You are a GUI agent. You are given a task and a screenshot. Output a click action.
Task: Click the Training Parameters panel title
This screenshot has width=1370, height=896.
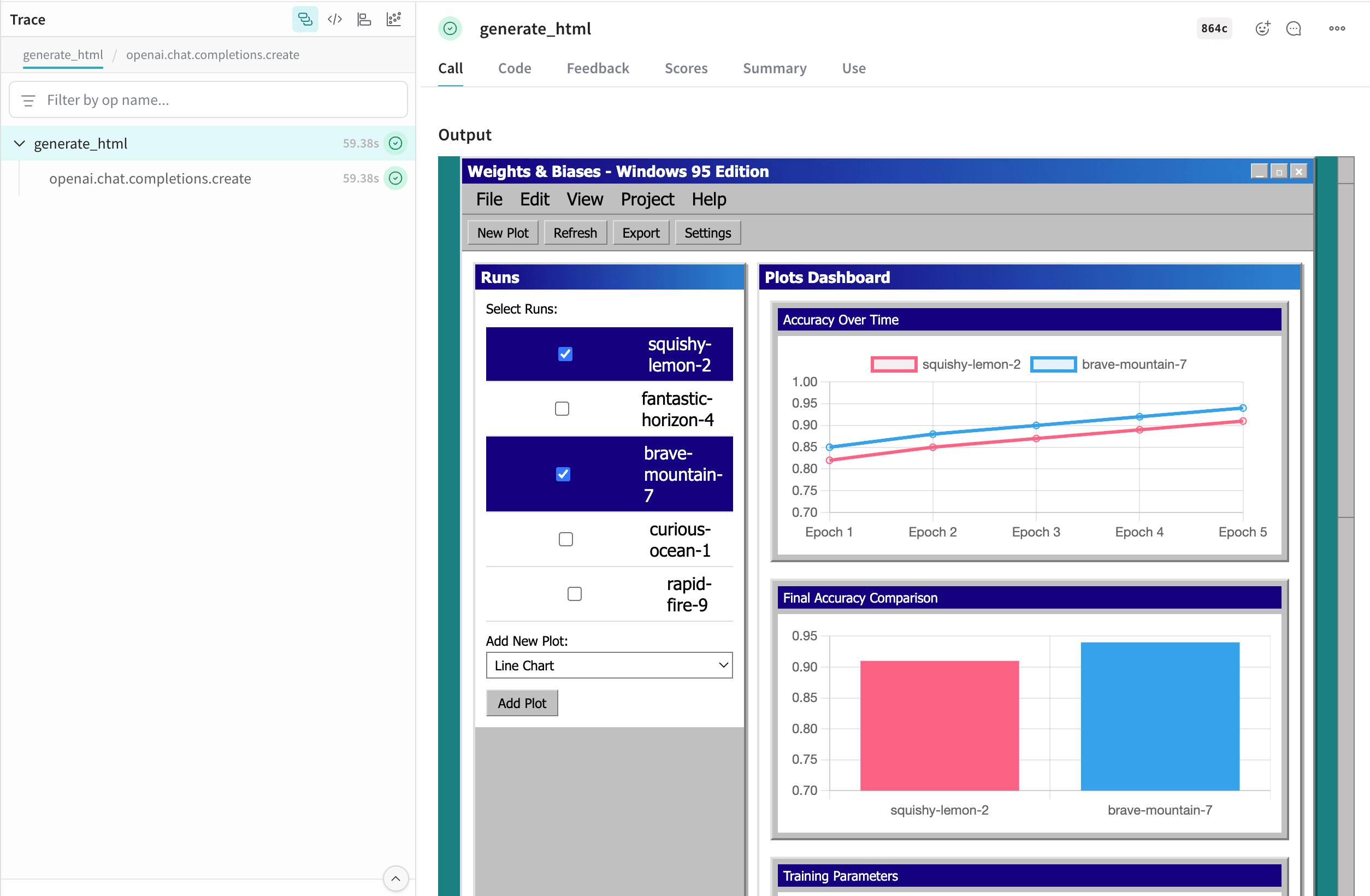point(841,876)
